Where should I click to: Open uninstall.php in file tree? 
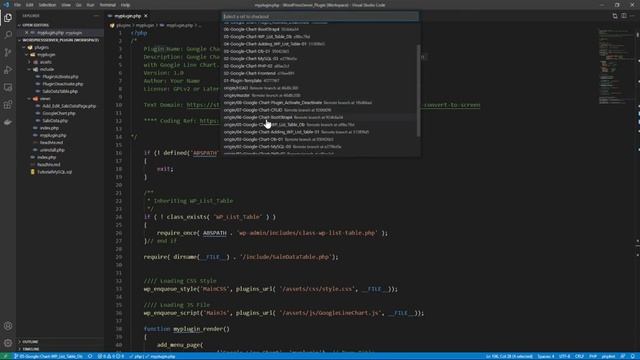52,150
